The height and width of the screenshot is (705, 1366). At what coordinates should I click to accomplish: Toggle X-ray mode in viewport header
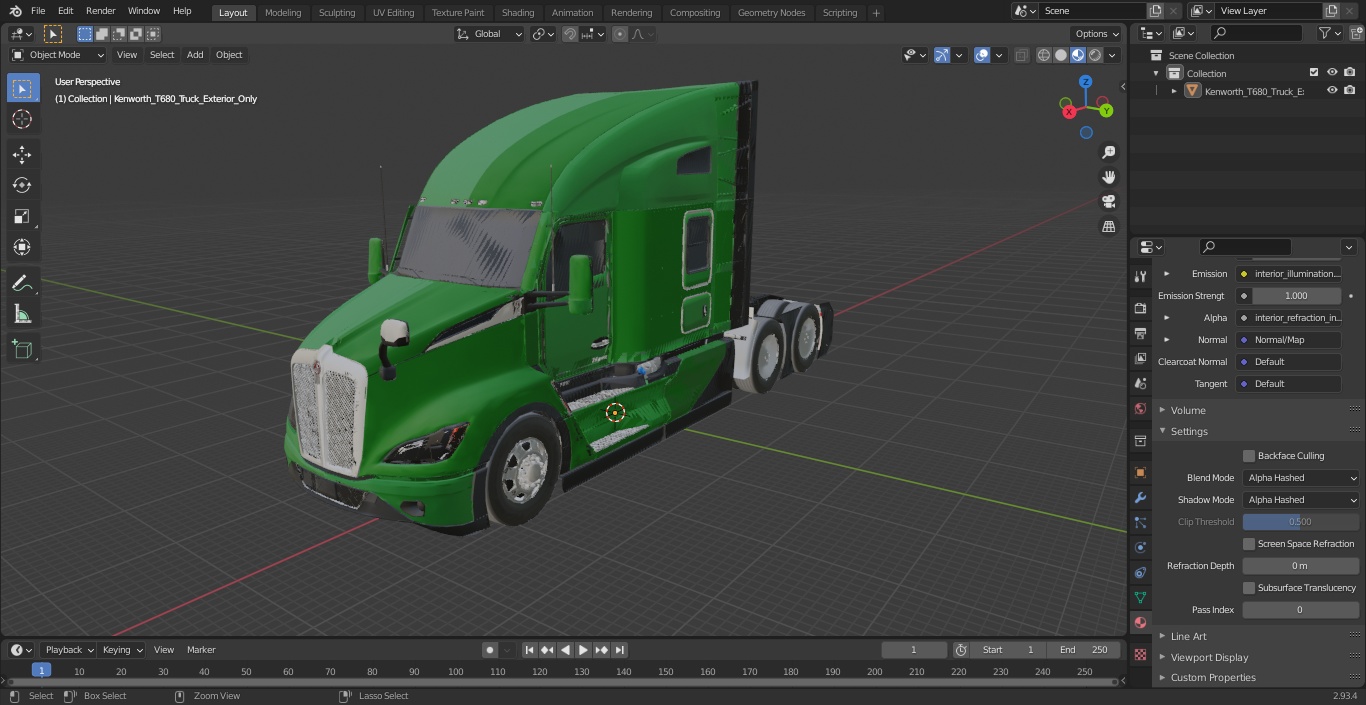pos(1021,55)
